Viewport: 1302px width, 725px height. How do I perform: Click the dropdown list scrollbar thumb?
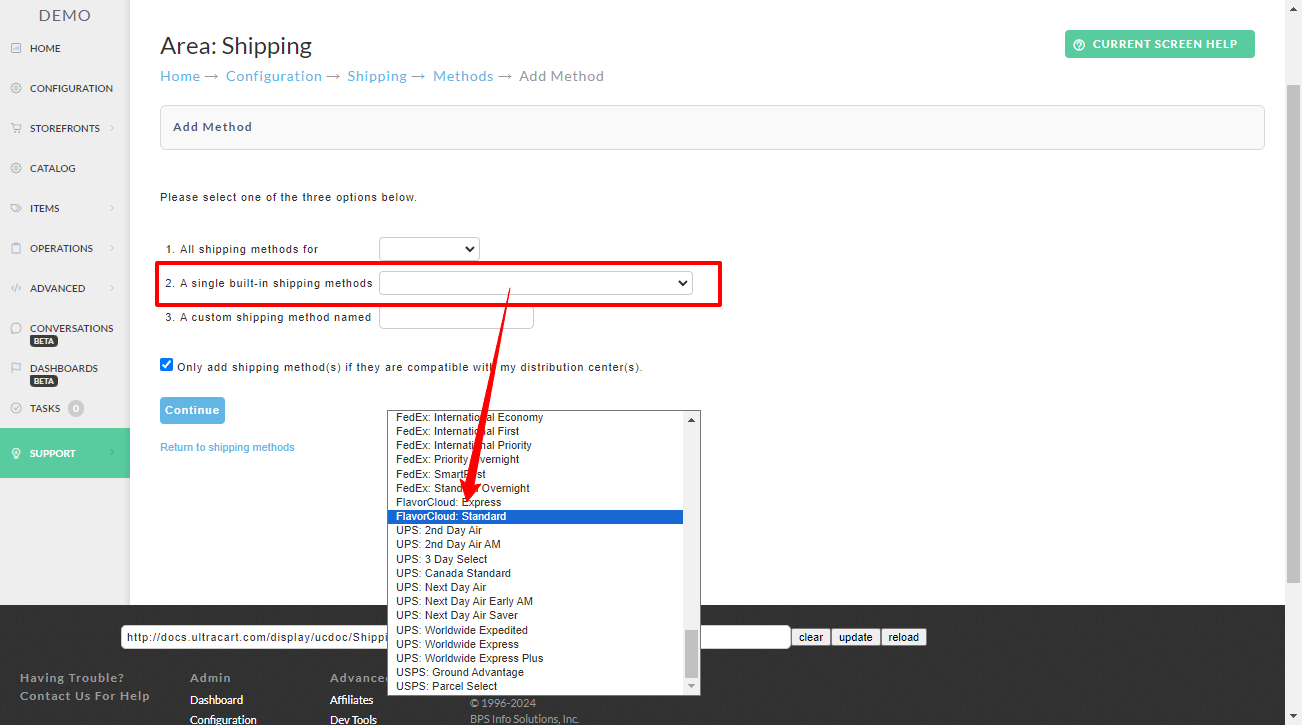coord(691,654)
